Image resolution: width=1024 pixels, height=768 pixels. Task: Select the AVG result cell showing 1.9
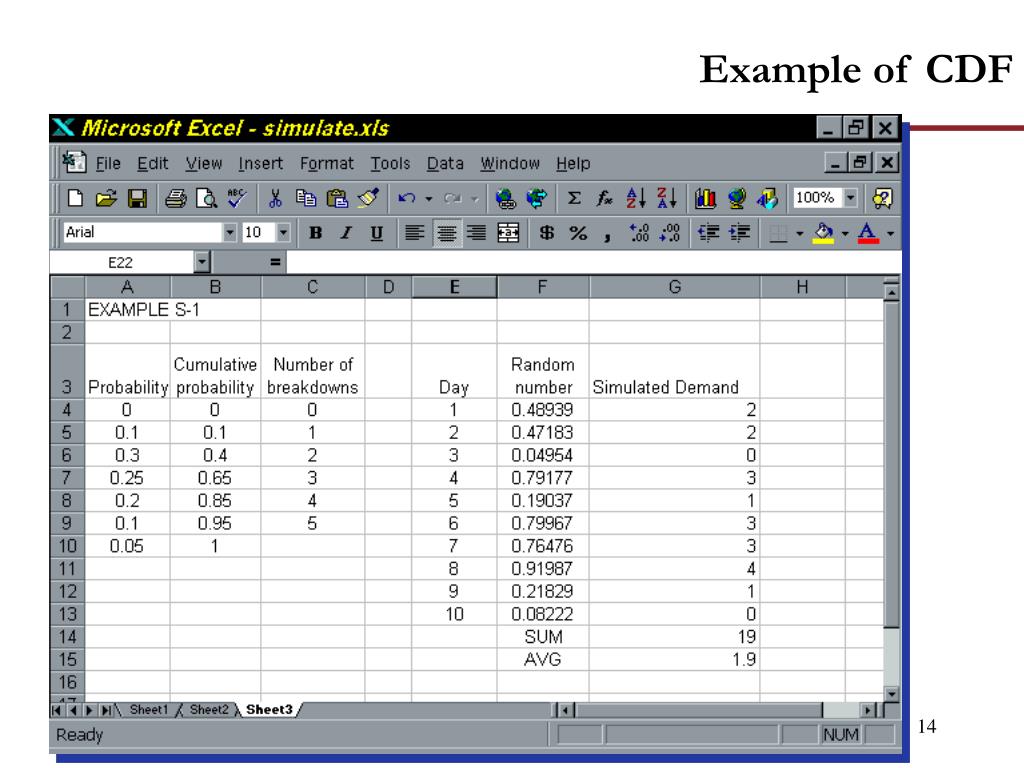tap(674, 659)
